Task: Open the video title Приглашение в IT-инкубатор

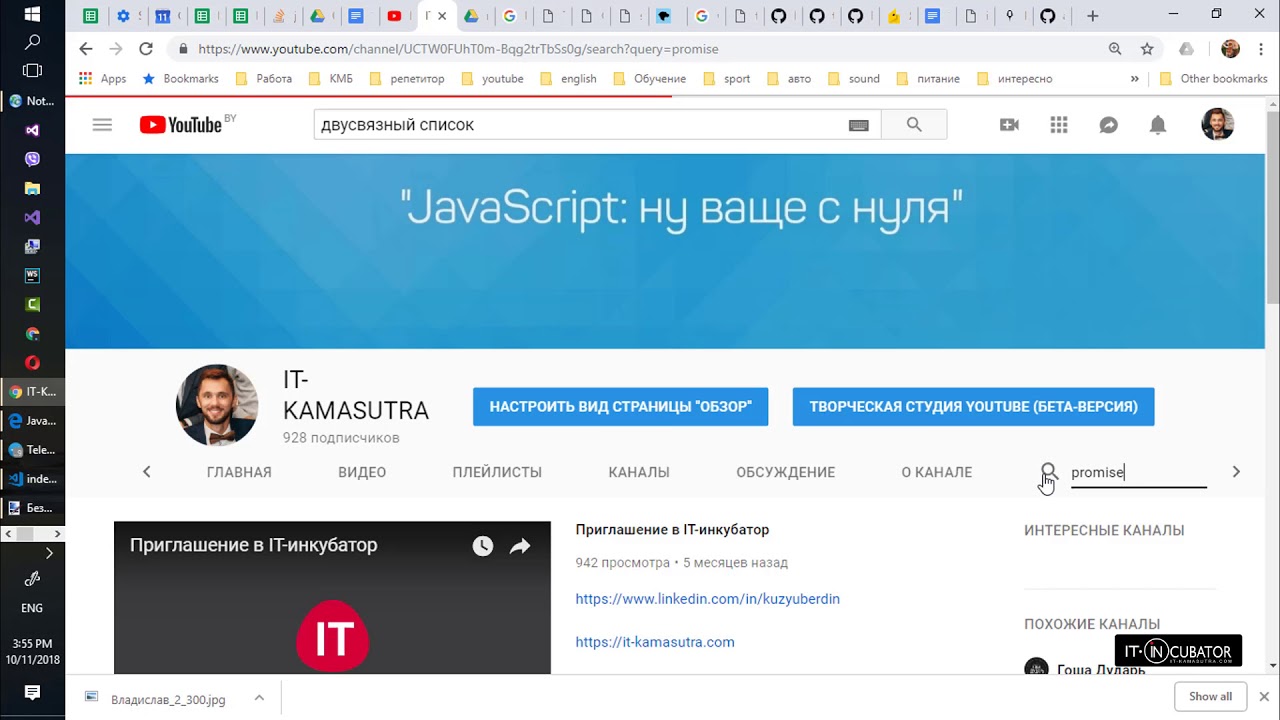Action: (672, 530)
